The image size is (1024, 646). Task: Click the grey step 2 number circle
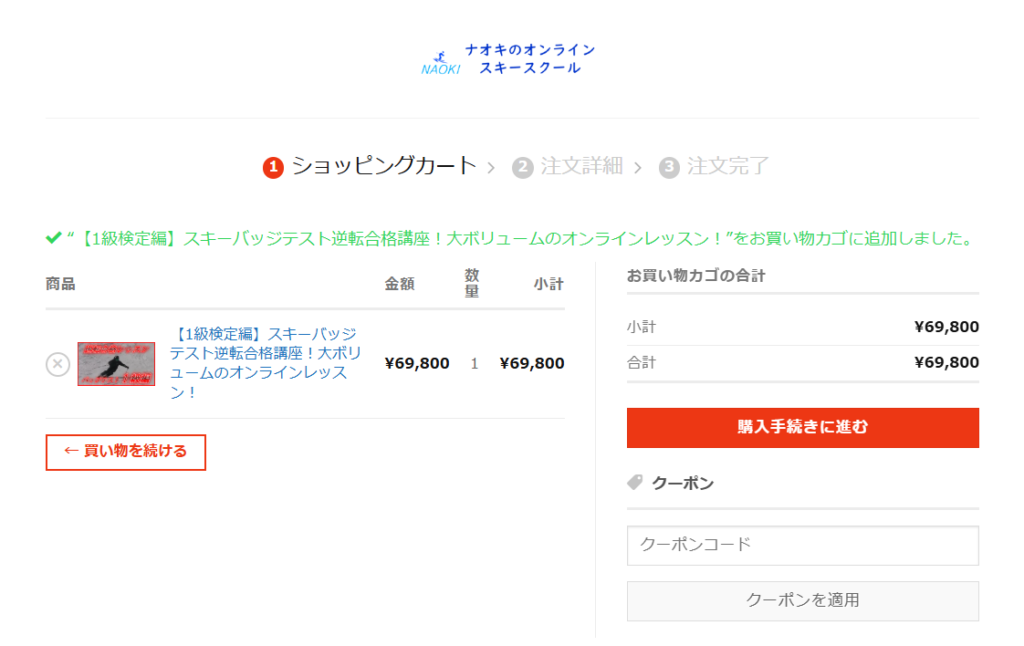tap(522, 168)
